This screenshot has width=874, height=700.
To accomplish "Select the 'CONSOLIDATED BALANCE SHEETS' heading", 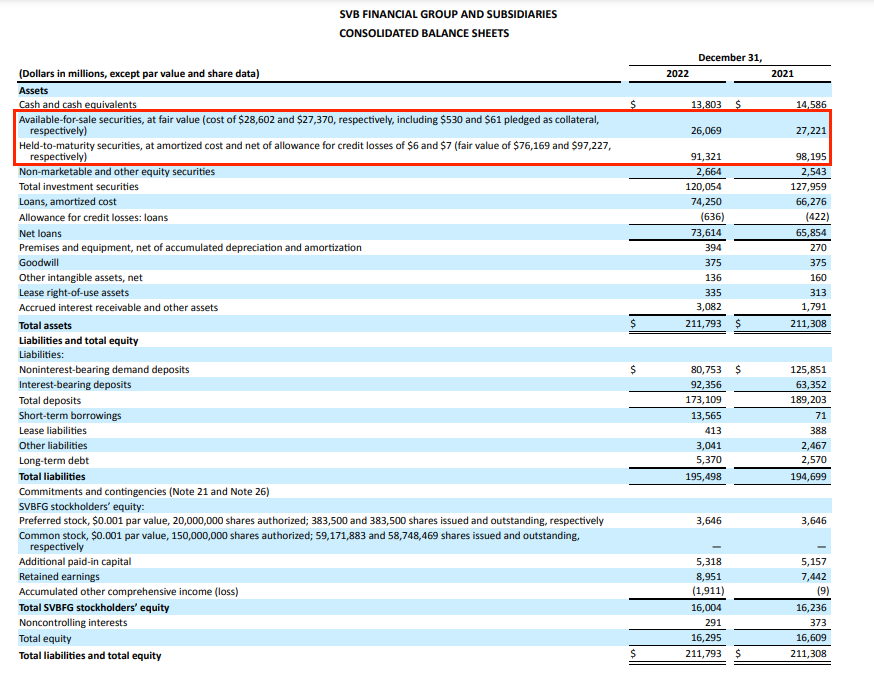I will [424, 33].
